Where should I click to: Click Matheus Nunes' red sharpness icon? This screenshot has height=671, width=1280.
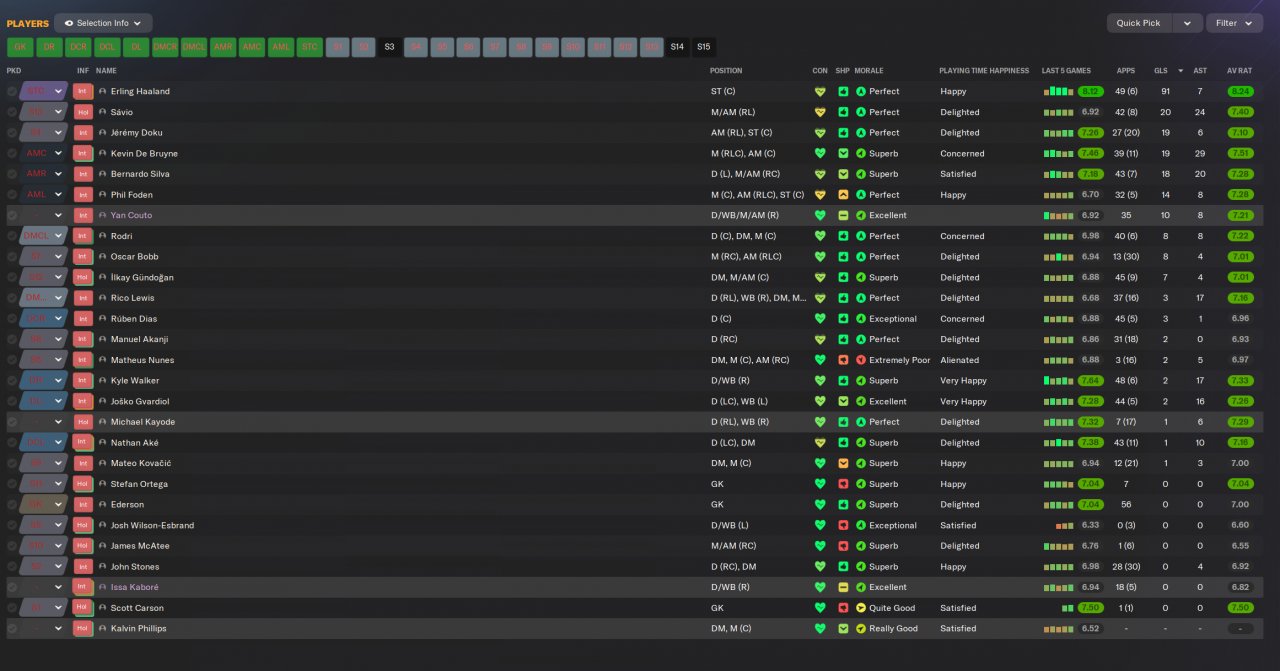[x=843, y=360]
